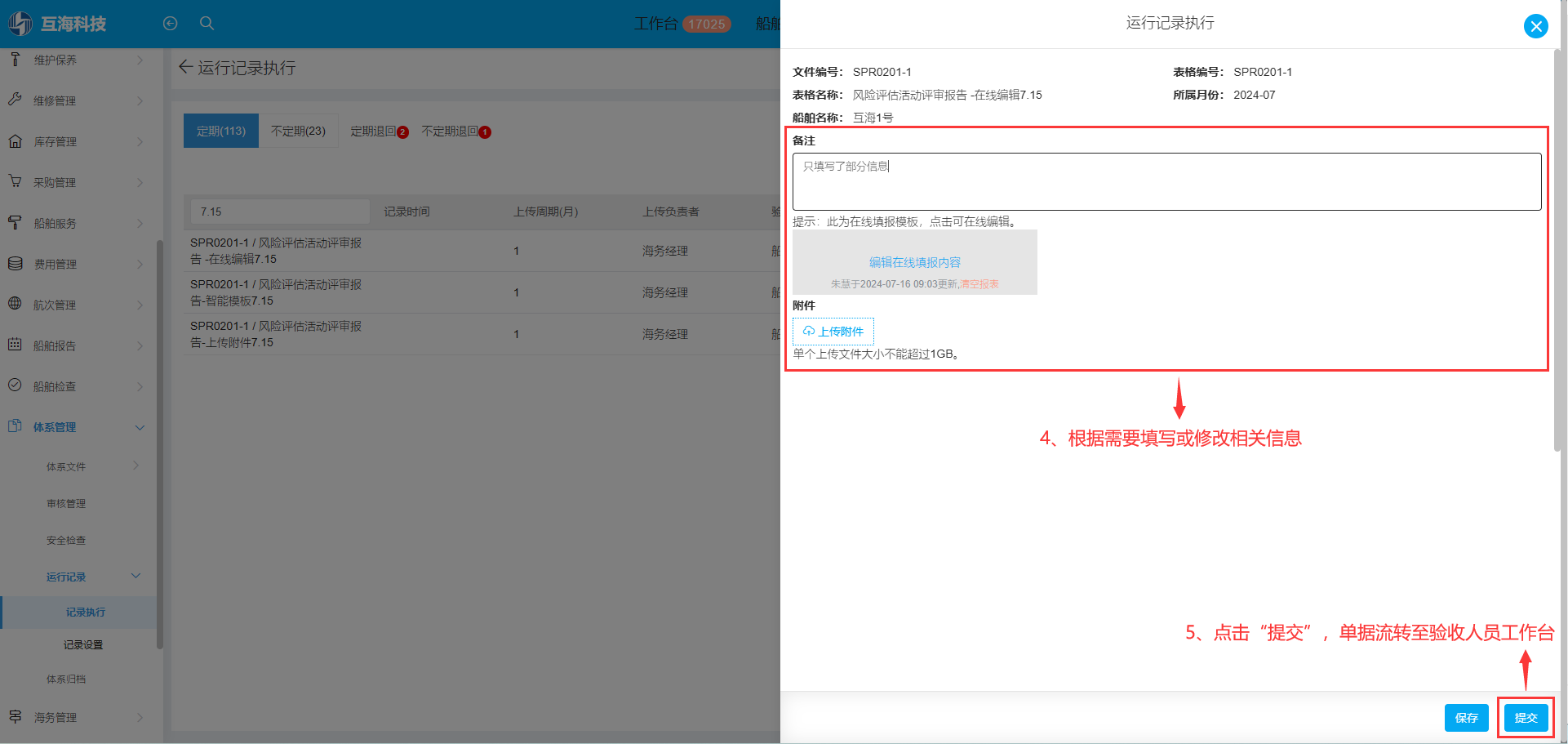The height and width of the screenshot is (744, 1568).
Task: Click the back arrow beside 运行记录执行
Action: (x=185, y=68)
